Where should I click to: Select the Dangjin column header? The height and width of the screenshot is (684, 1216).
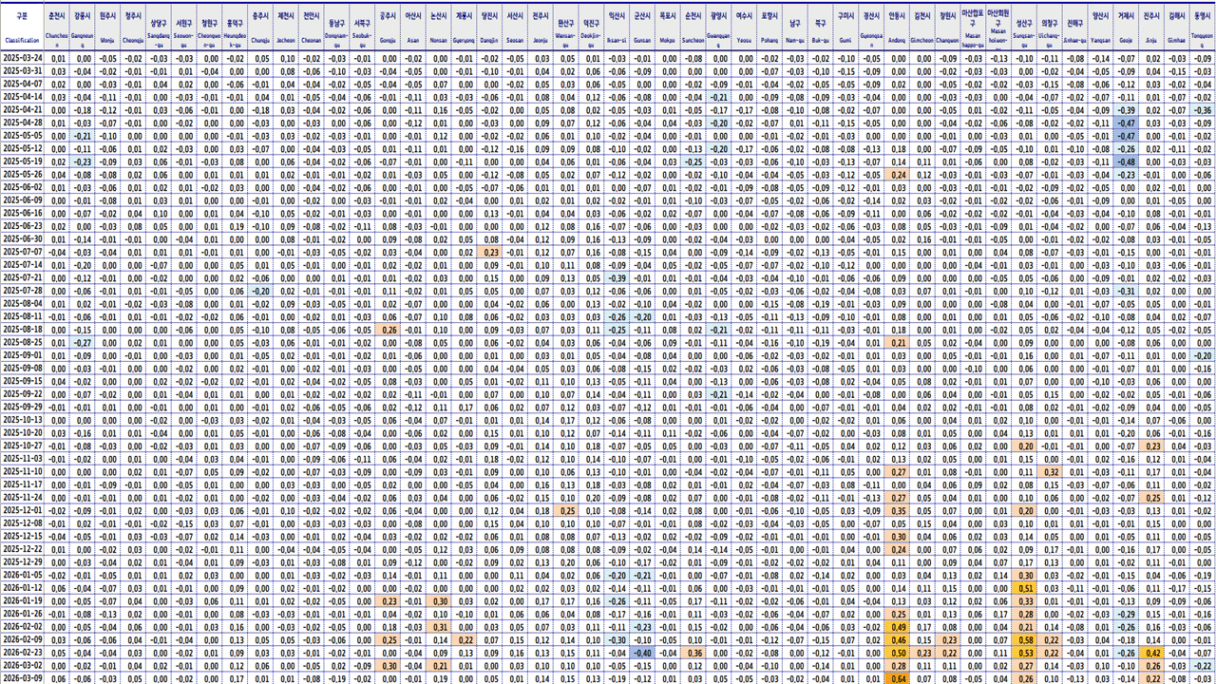pyautogui.click(x=490, y=28)
